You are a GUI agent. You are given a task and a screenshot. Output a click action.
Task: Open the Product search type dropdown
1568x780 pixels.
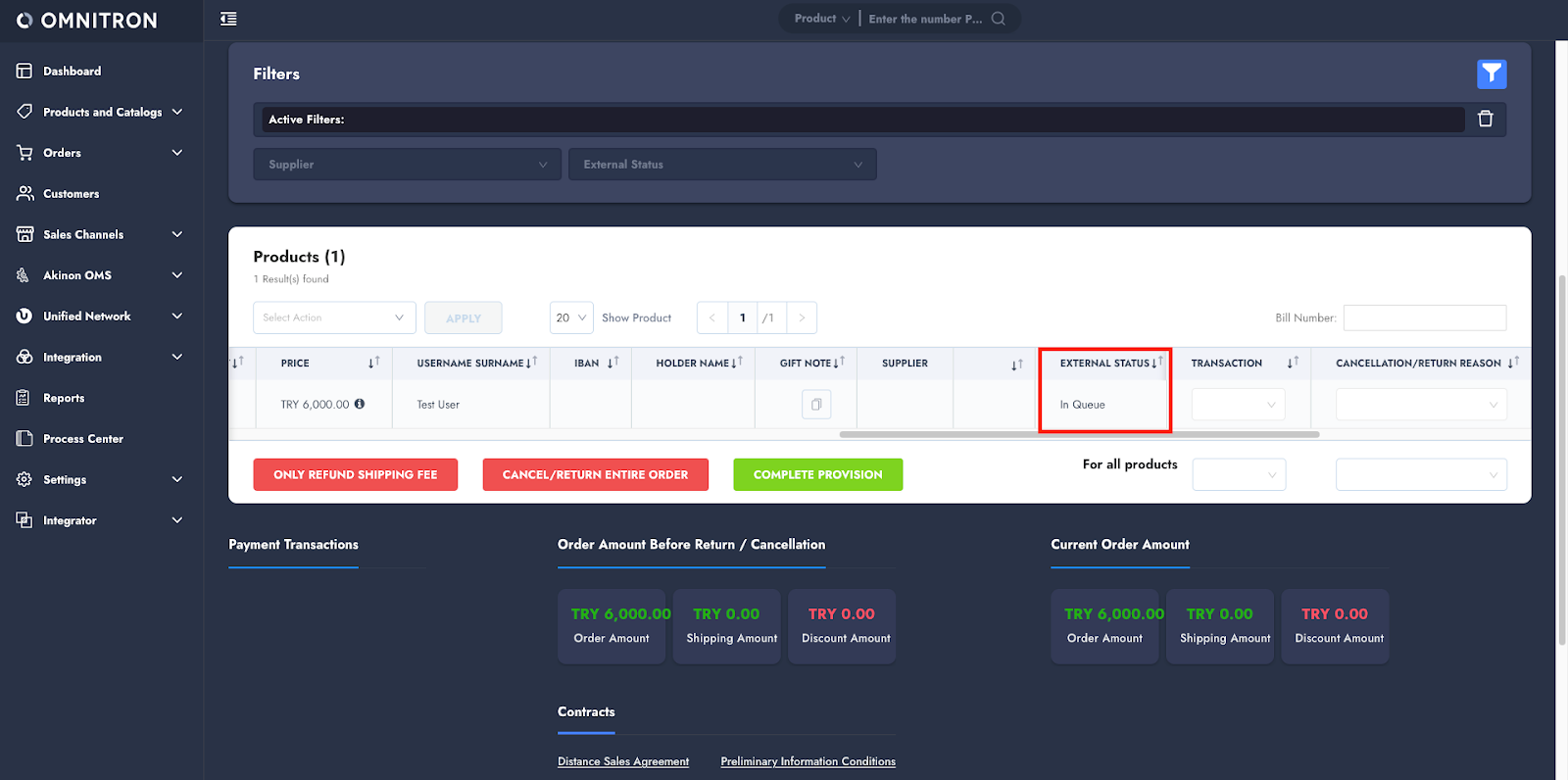point(821,19)
